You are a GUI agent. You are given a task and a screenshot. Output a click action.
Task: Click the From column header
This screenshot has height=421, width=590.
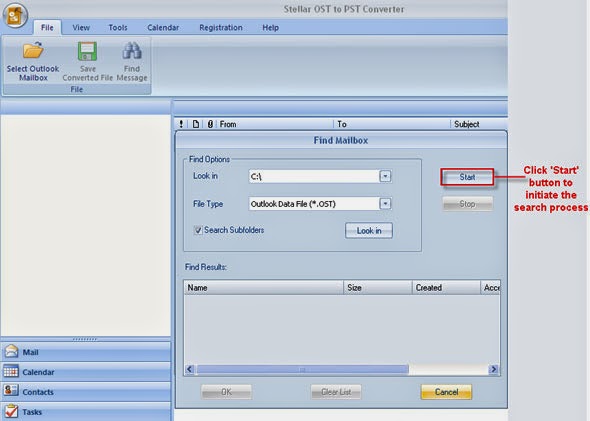[x=274, y=124]
